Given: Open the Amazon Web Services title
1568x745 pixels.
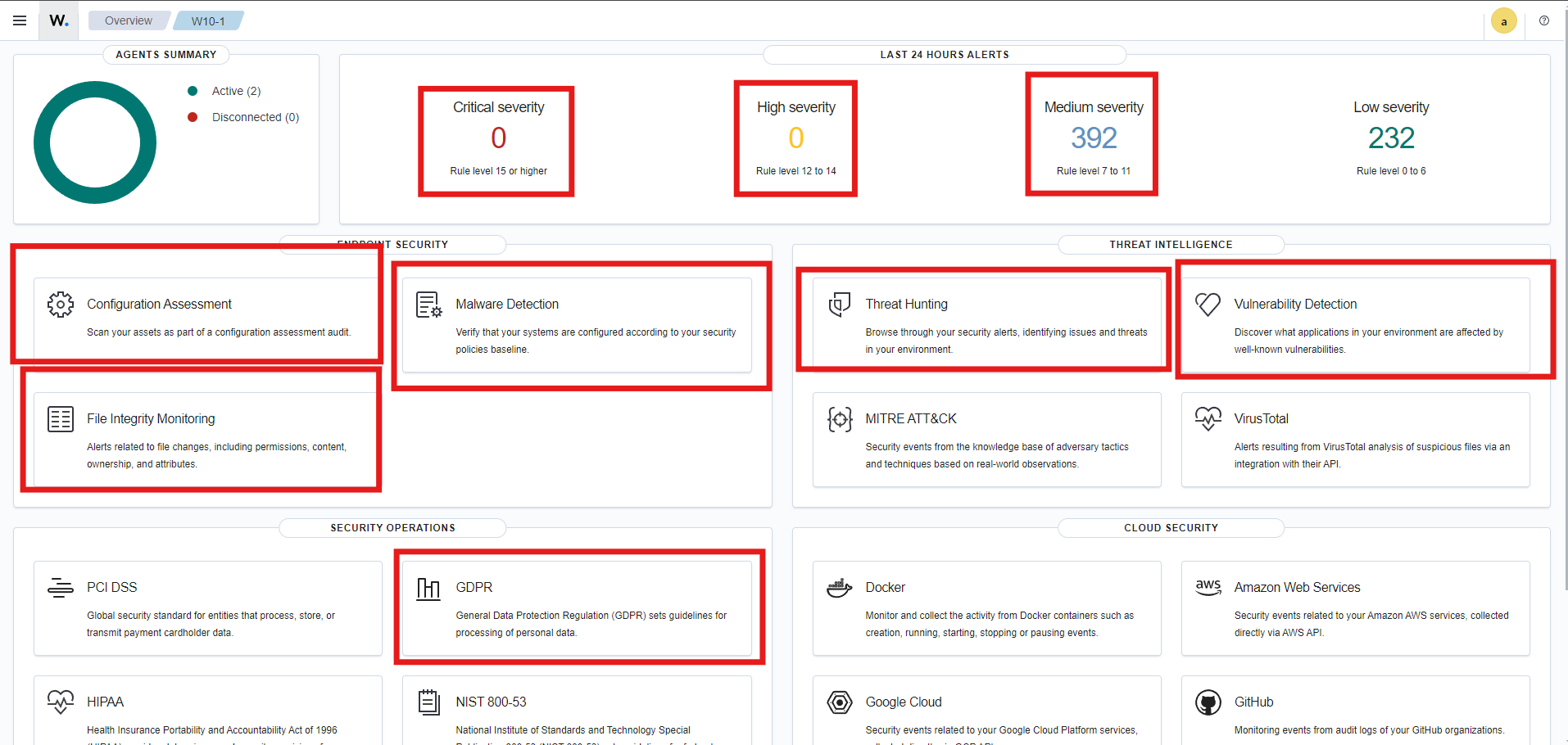Looking at the screenshot, I should (x=1297, y=587).
